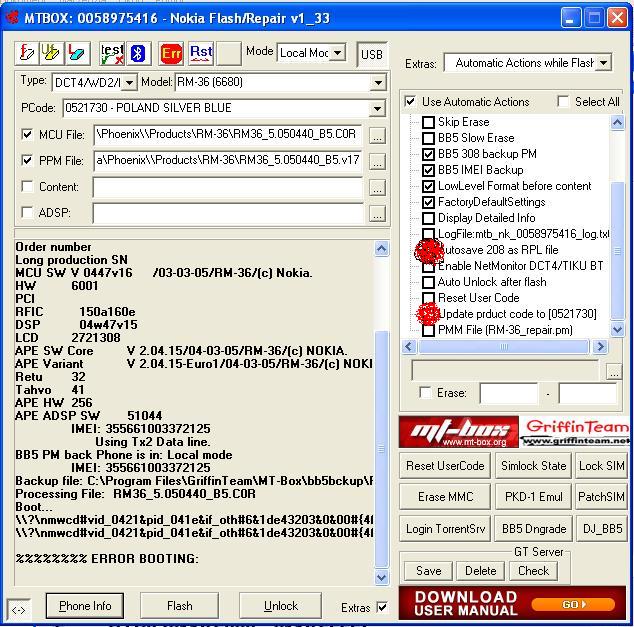
Task: Click the ADSP path field
Action: coord(228,213)
